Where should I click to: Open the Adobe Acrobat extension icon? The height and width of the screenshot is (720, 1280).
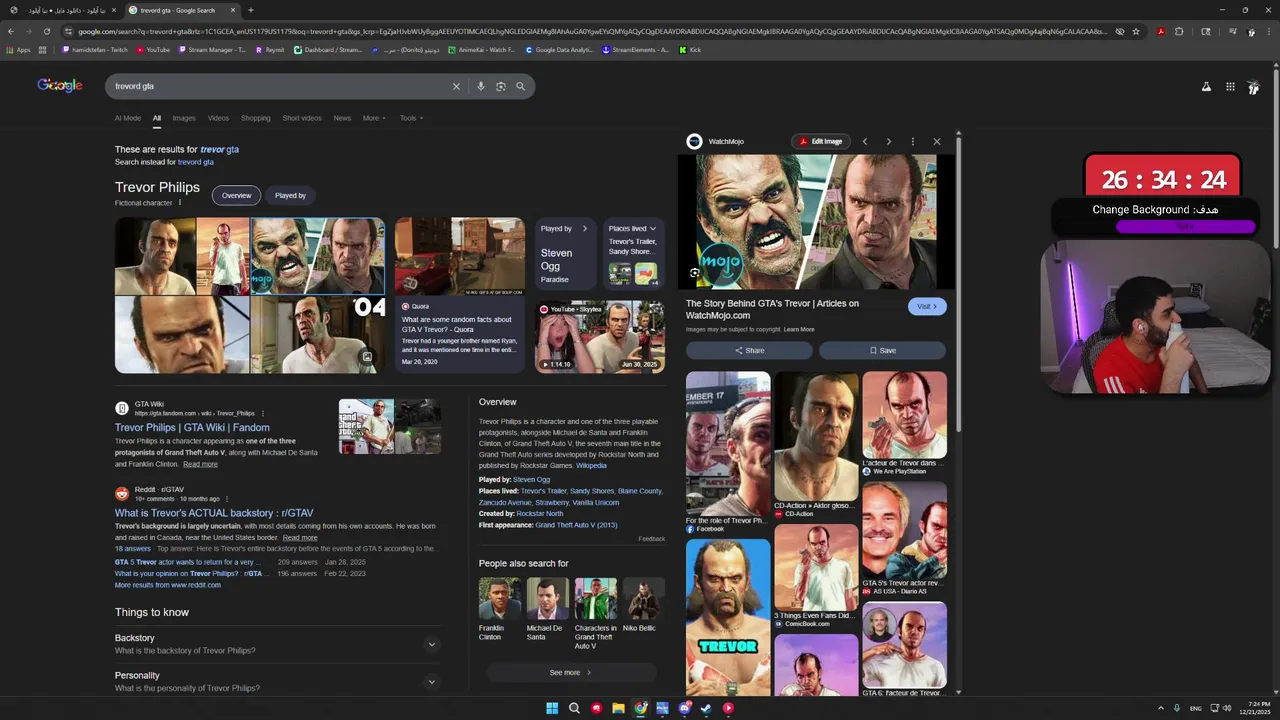coord(1161,31)
